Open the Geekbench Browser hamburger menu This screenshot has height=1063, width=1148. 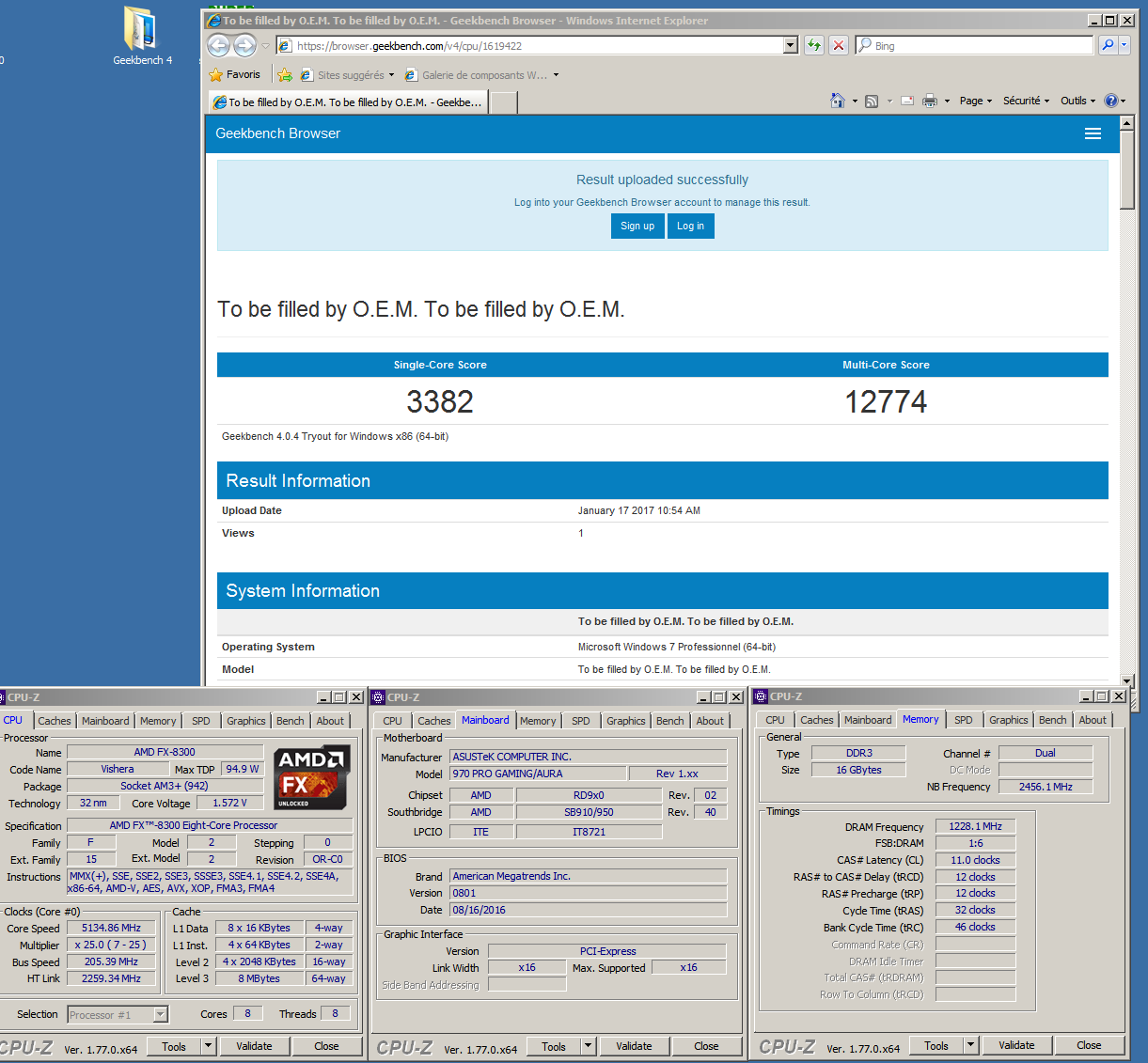(x=1093, y=133)
